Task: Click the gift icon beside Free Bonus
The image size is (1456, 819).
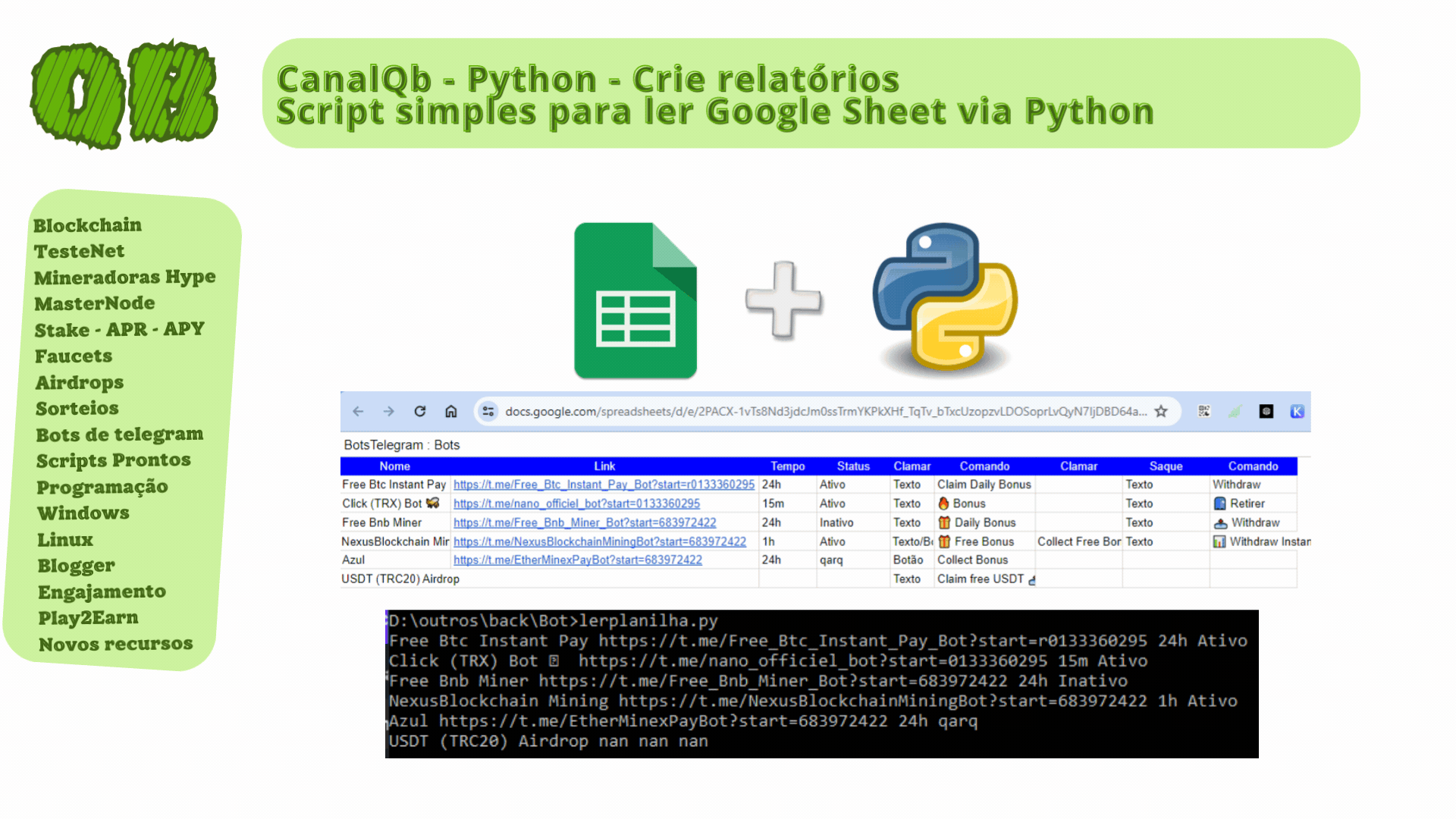Action: click(x=945, y=541)
